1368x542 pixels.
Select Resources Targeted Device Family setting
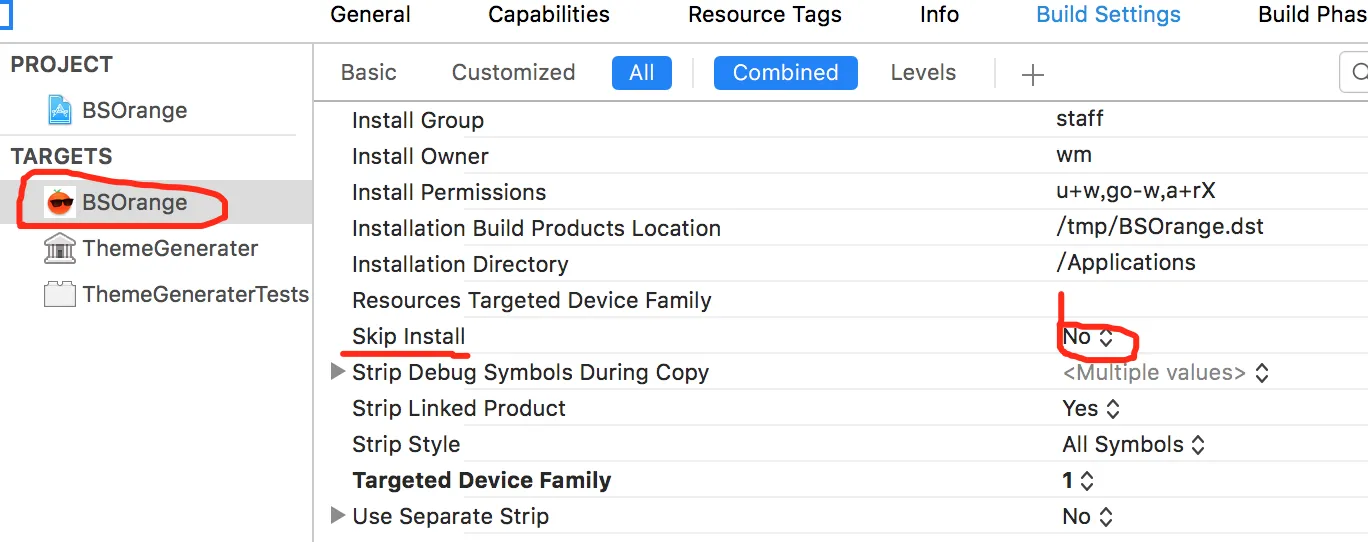[x=532, y=300]
